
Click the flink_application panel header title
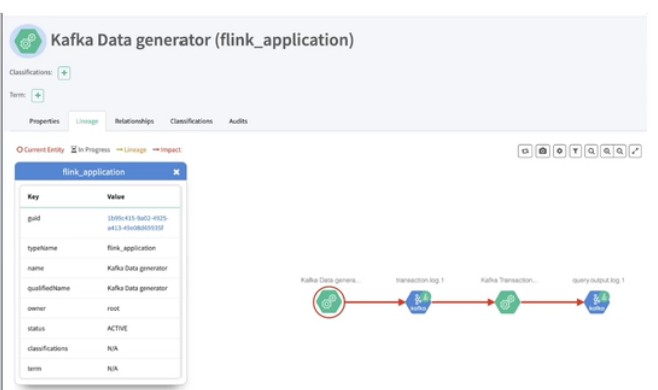(94, 172)
